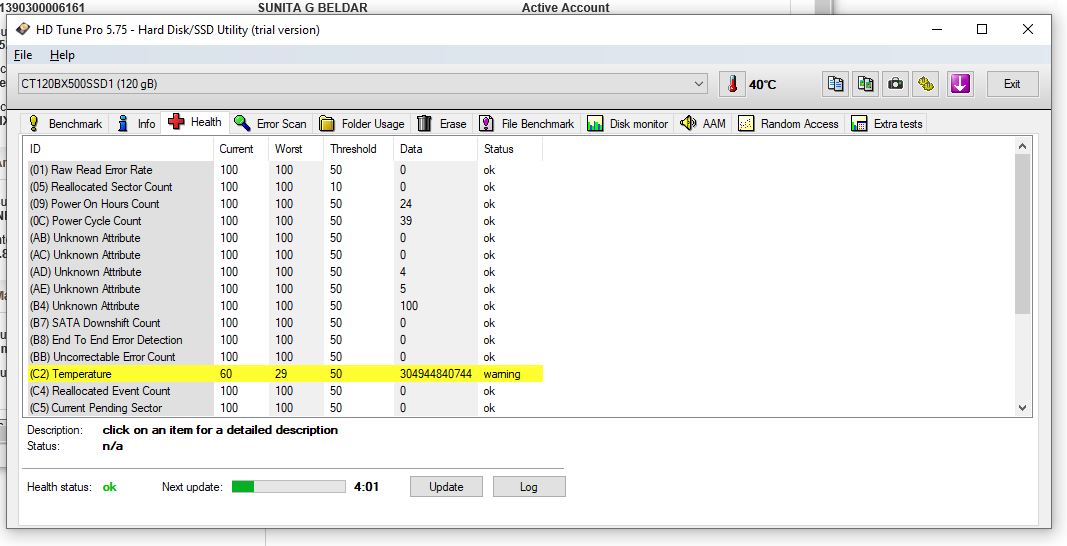Switch to the Benchmark tab
This screenshot has width=1067, height=546.
[64, 123]
